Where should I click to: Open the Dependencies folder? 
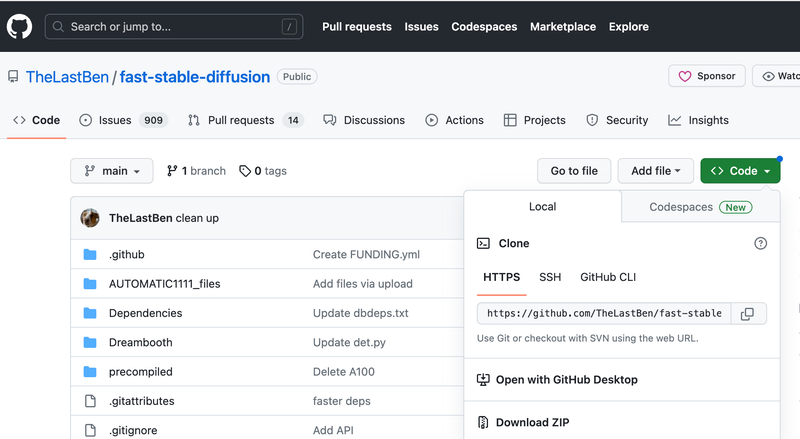145,313
